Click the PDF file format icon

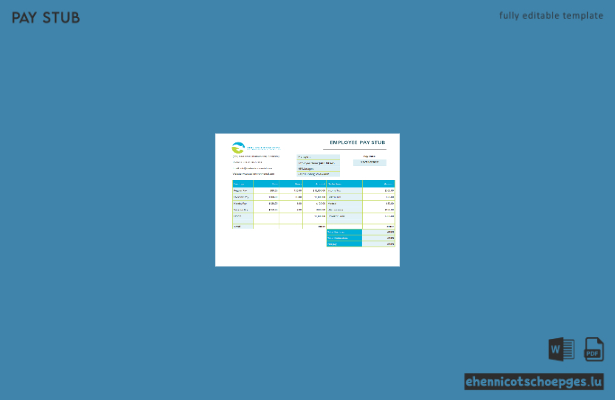click(594, 349)
